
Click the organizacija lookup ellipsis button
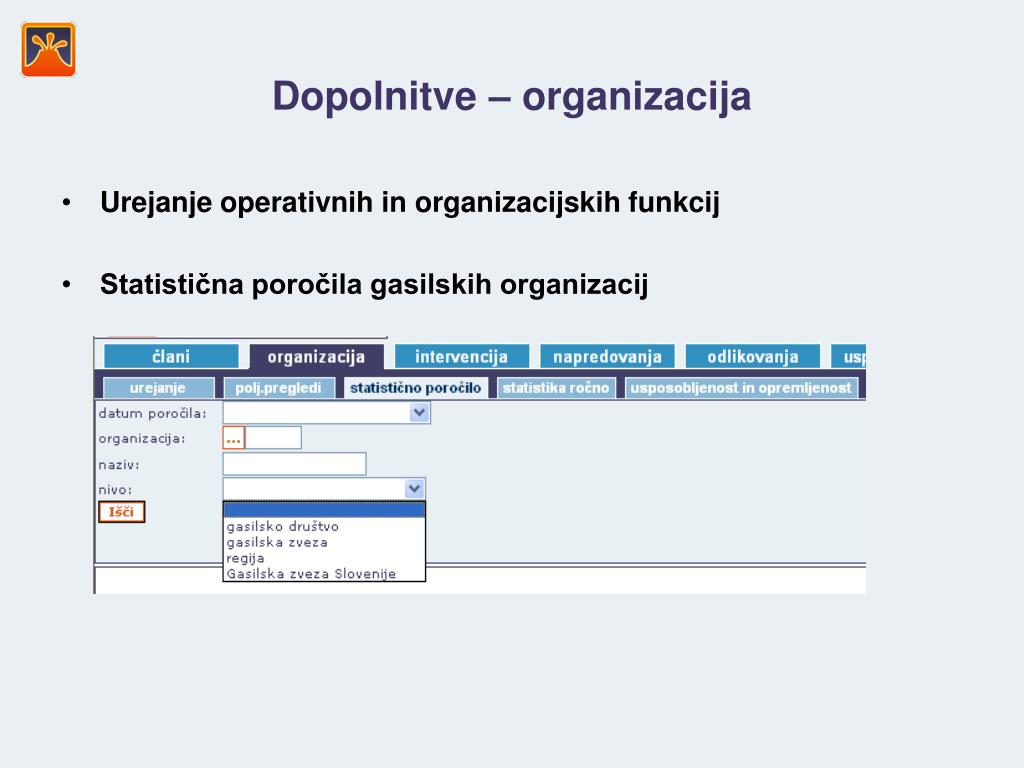pos(234,438)
